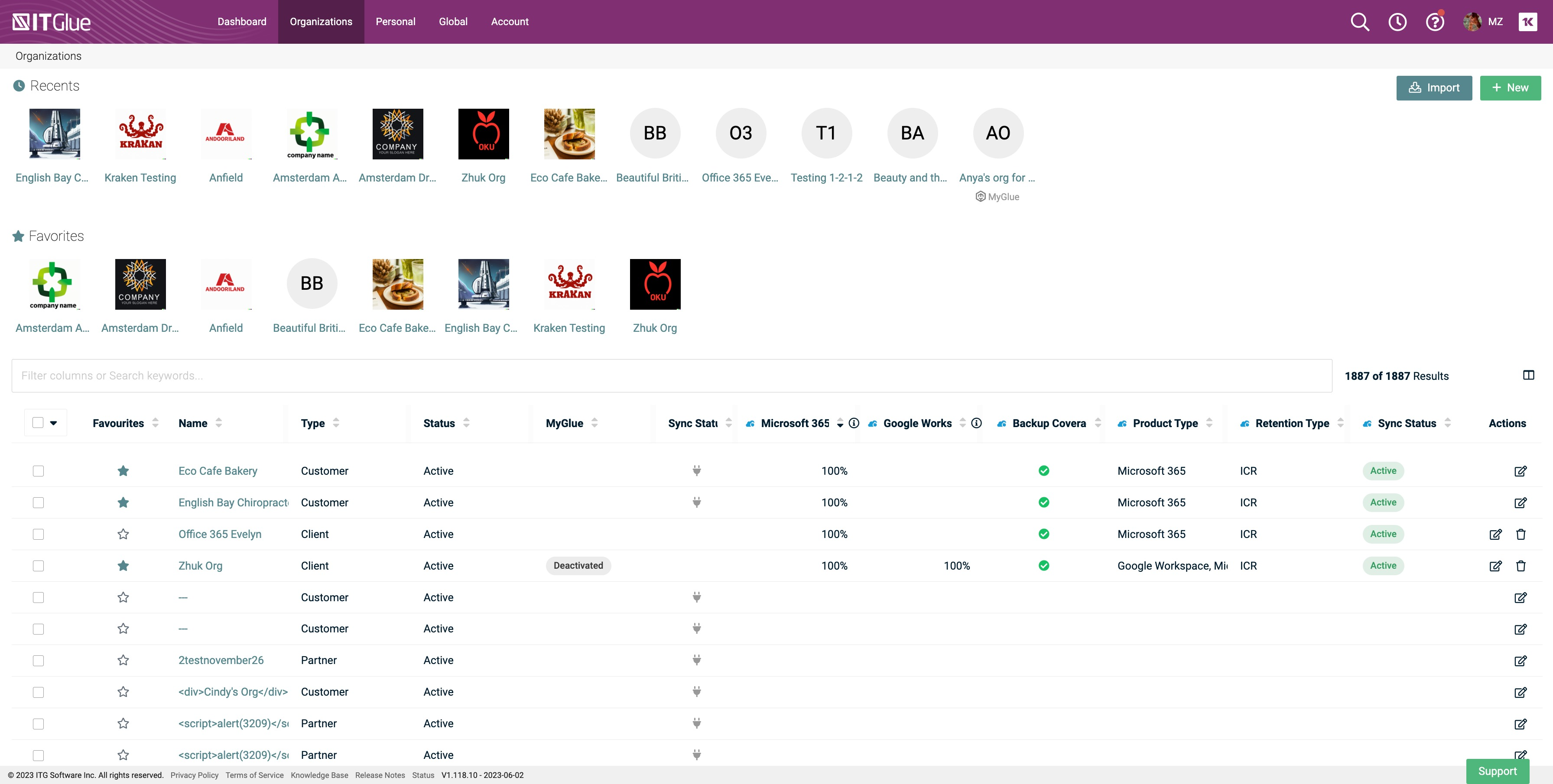Check the Eco Cafe Bakery row checkbox
Viewport: 1553px width, 784px height.
tap(38, 471)
